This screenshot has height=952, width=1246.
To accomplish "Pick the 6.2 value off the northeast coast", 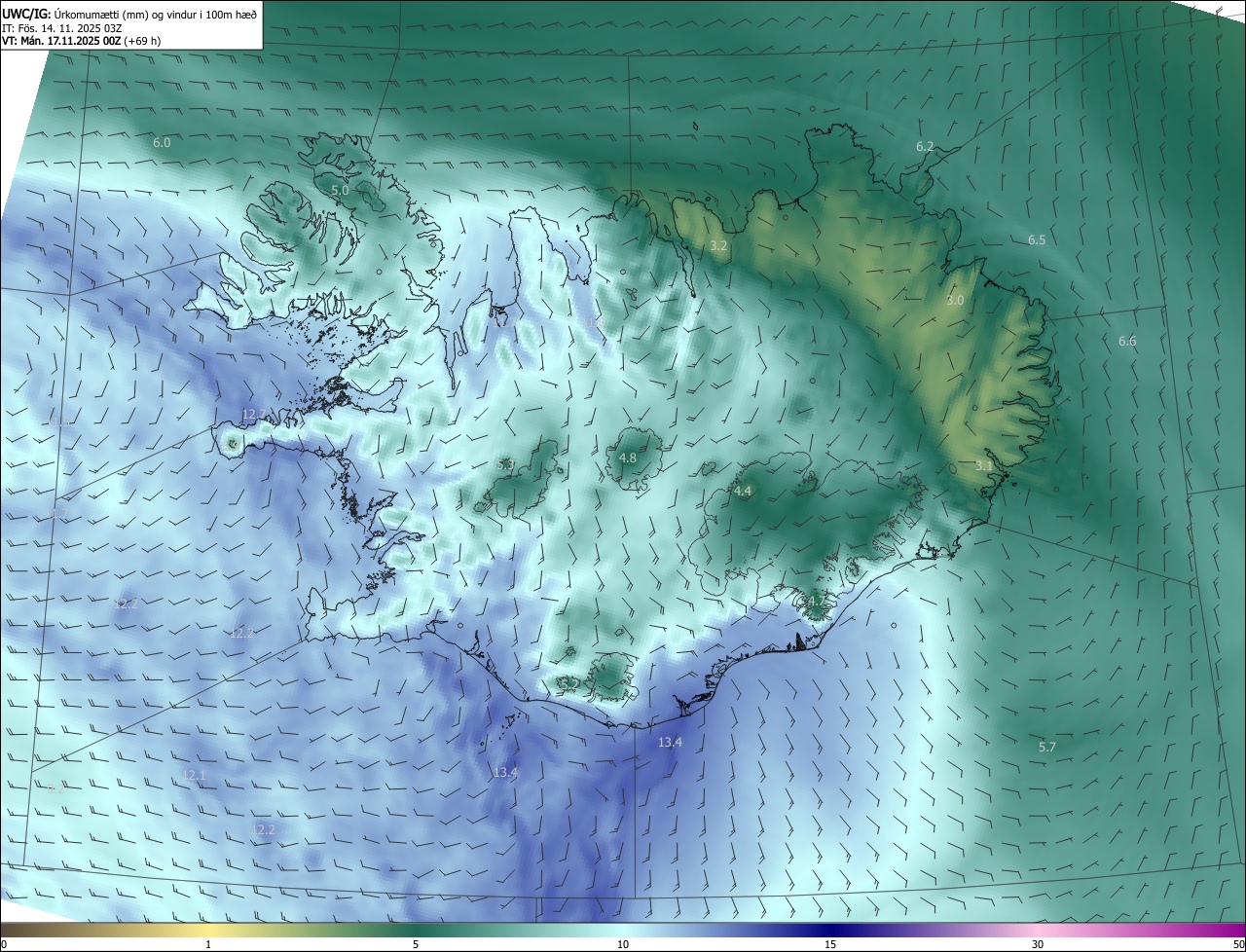I will pyautogui.click(x=925, y=146).
